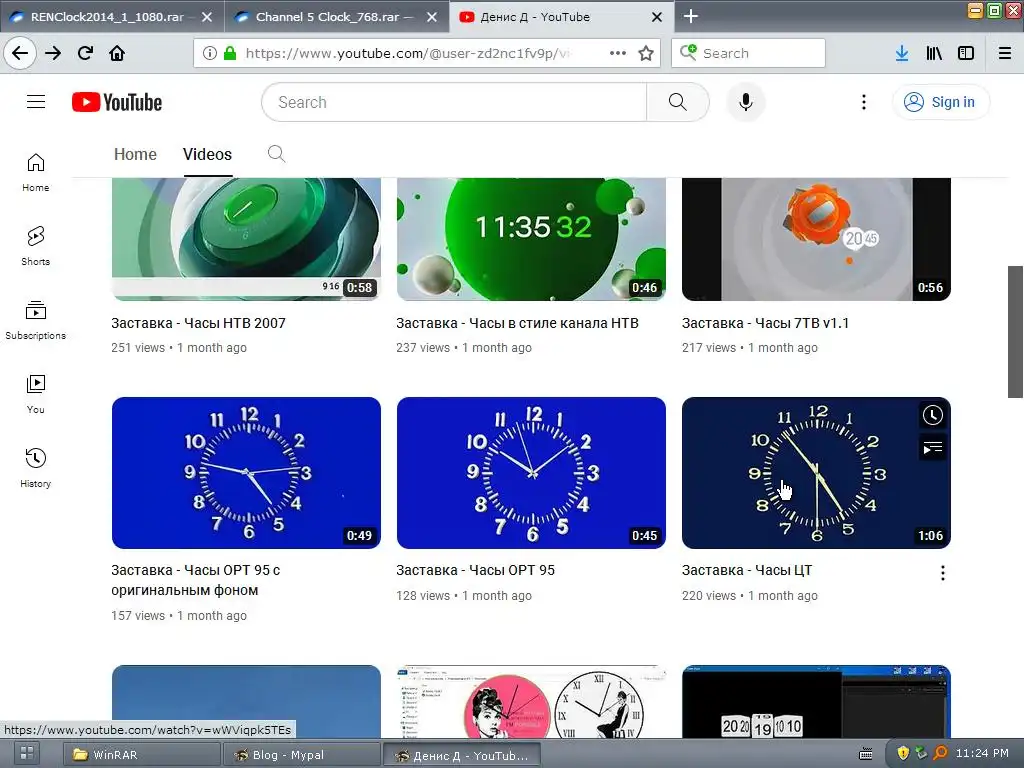The image size is (1024, 768).
Task: Click the 11:24 PM system clock
Action: tap(982, 753)
